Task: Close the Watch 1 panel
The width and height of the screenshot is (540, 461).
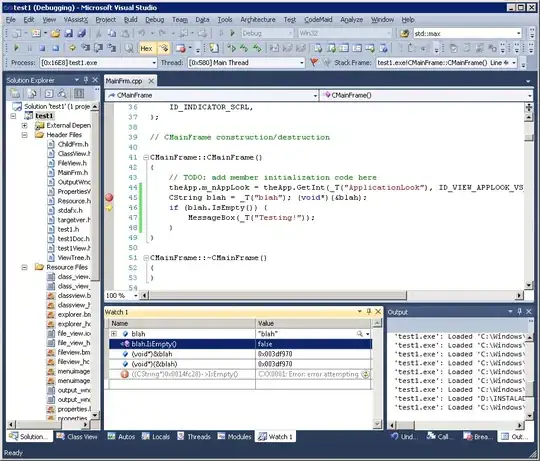Action: click(378, 312)
